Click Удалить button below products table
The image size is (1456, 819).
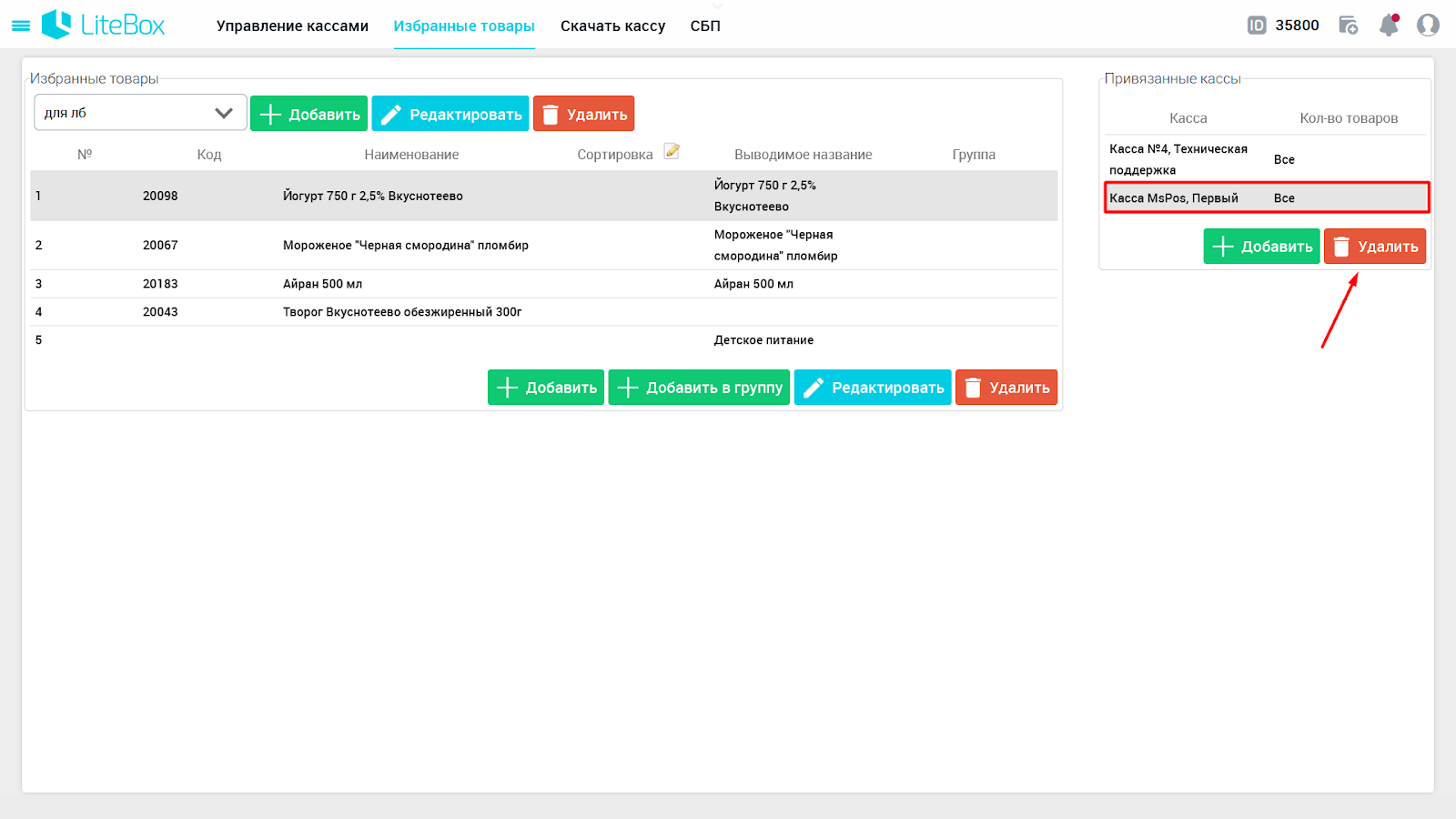pos(1006,388)
